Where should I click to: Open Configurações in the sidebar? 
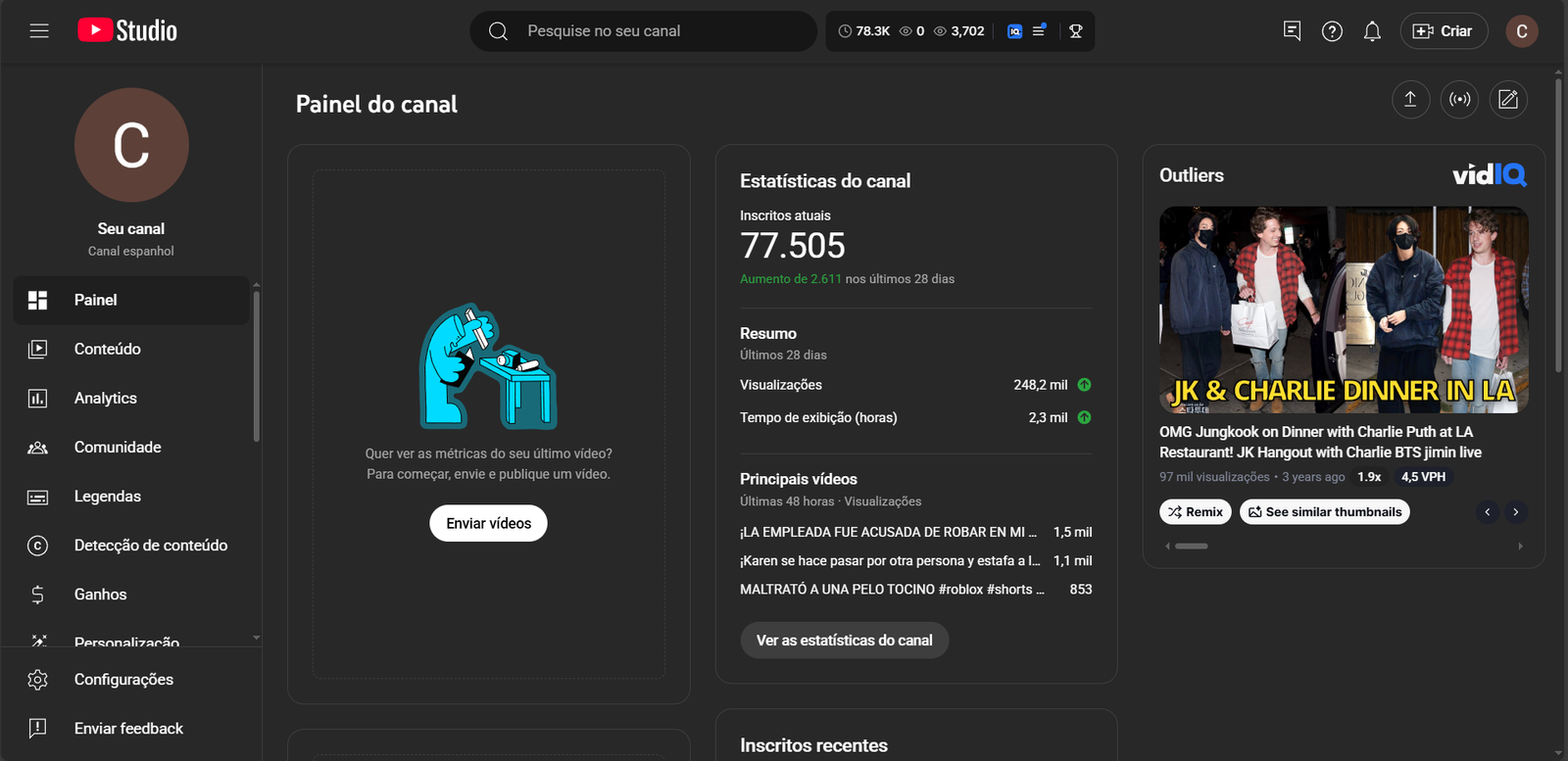(131, 680)
